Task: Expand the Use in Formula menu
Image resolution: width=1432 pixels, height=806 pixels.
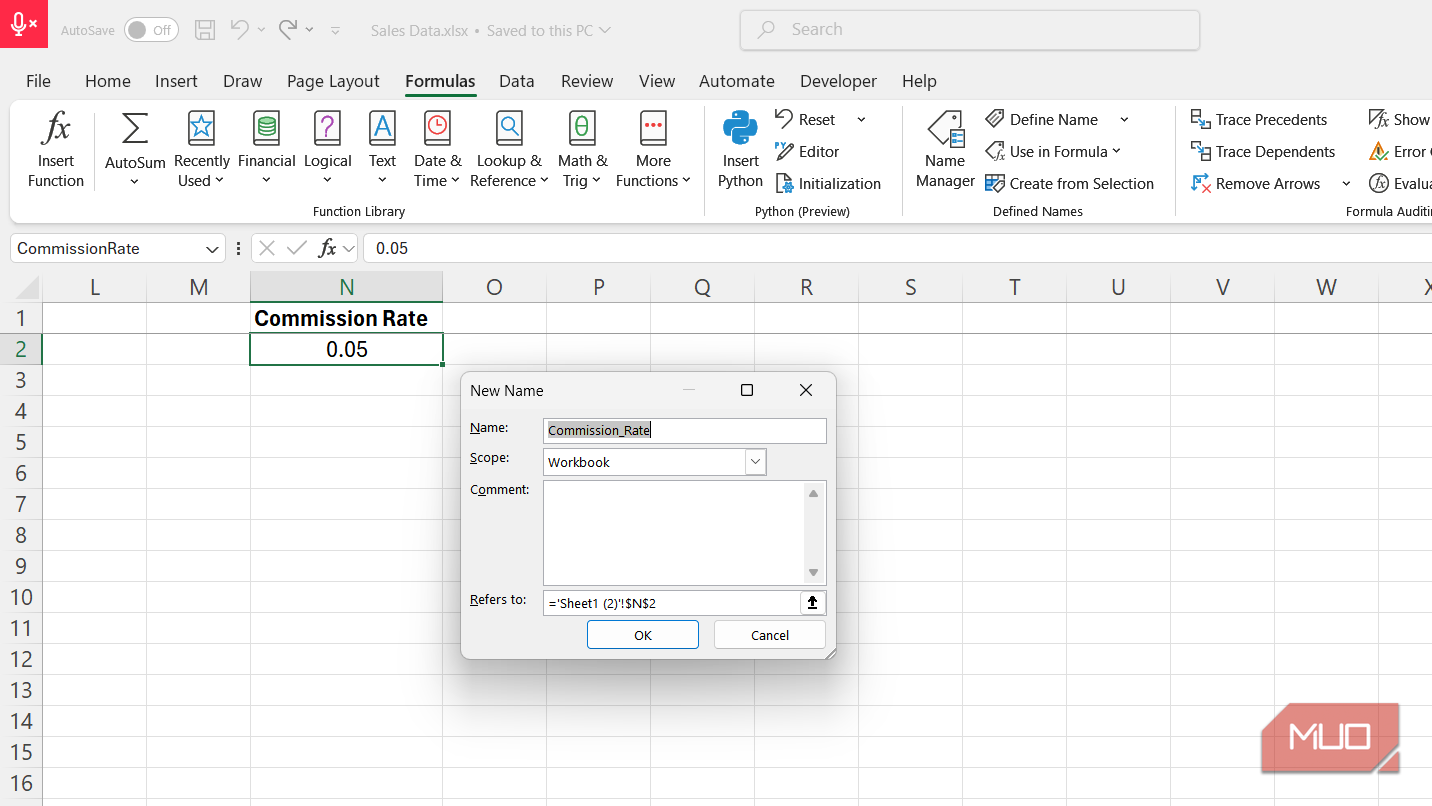Action: pos(1053,152)
